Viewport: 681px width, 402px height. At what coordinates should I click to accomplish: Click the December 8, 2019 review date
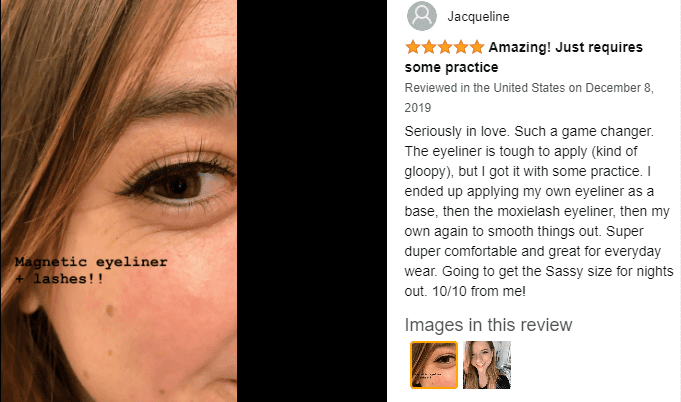pyautogui.click(x=529, y=98)
